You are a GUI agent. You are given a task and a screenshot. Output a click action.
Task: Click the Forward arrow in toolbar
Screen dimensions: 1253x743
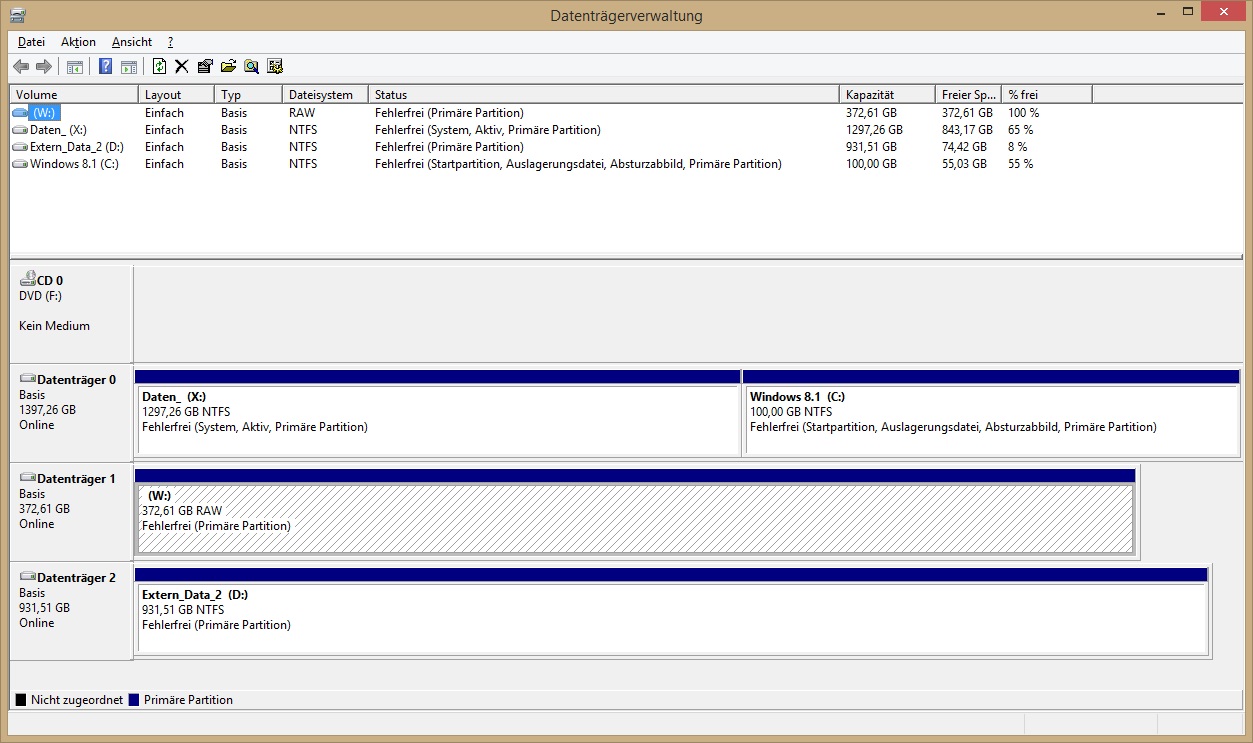tap(44, 66)
